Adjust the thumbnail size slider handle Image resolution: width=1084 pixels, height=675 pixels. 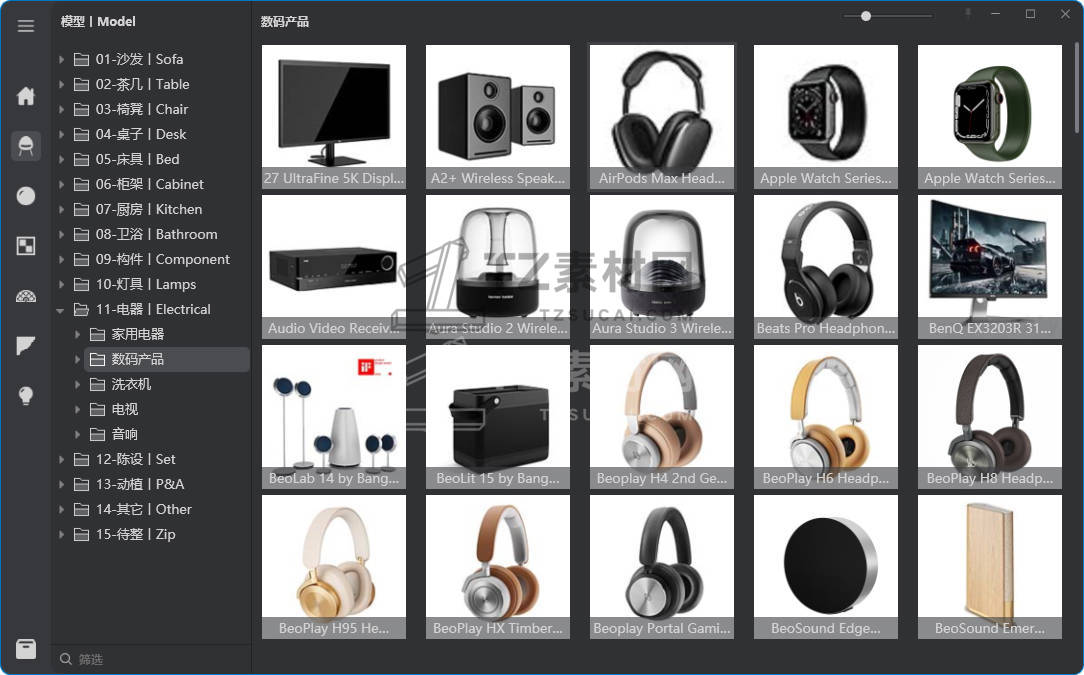point(866,16)
